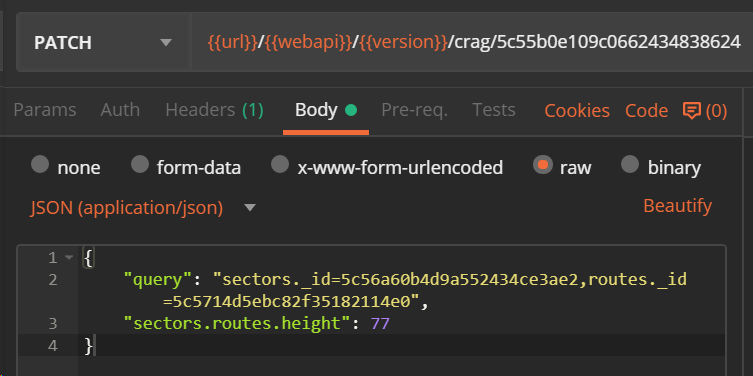Click the Code link
Image resolution: width=753 pixels, height=376 pixels.
point(646,111)
